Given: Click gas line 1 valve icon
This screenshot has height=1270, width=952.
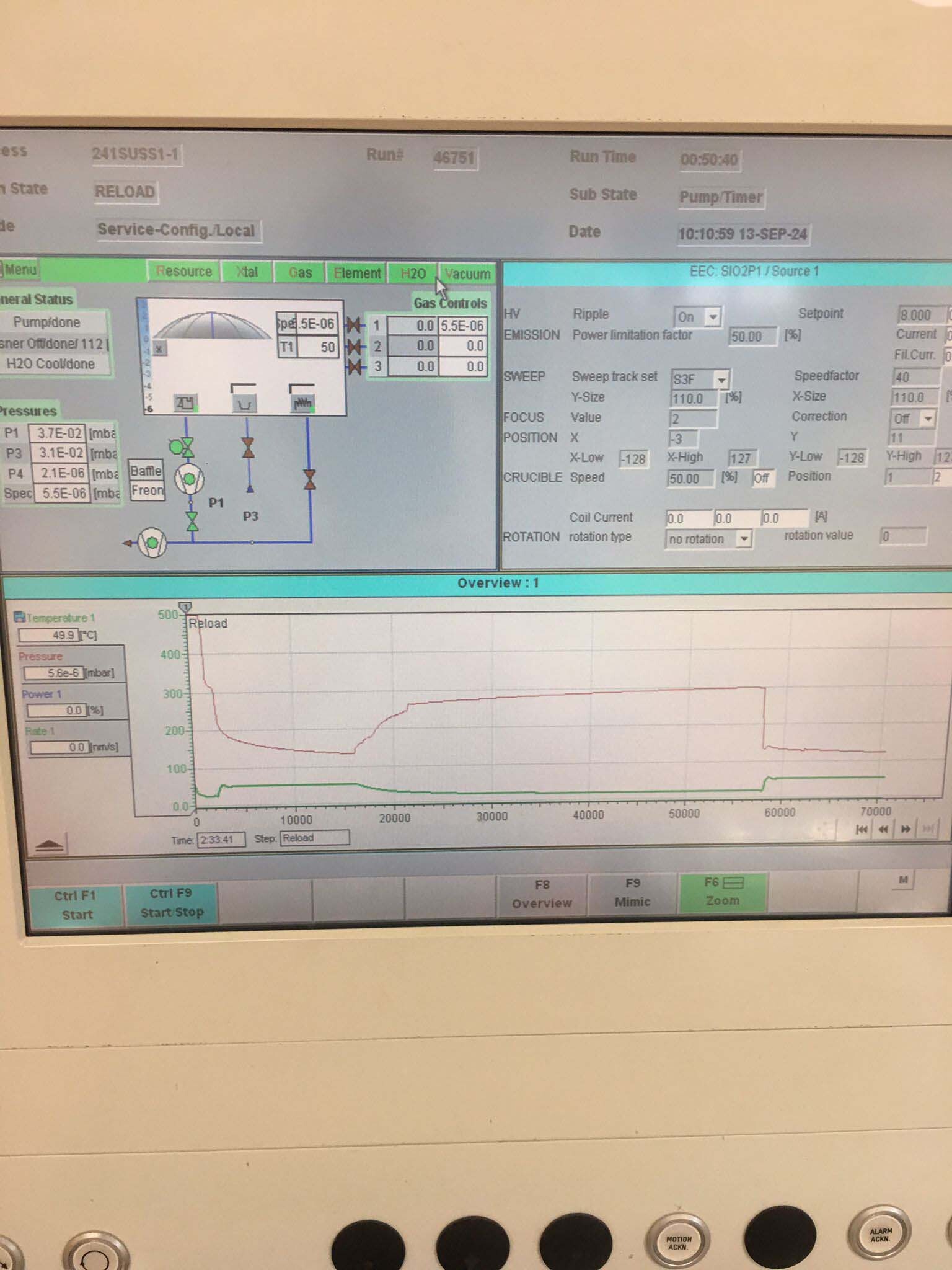Looking at the screenshot, I should tap(355, 325).
